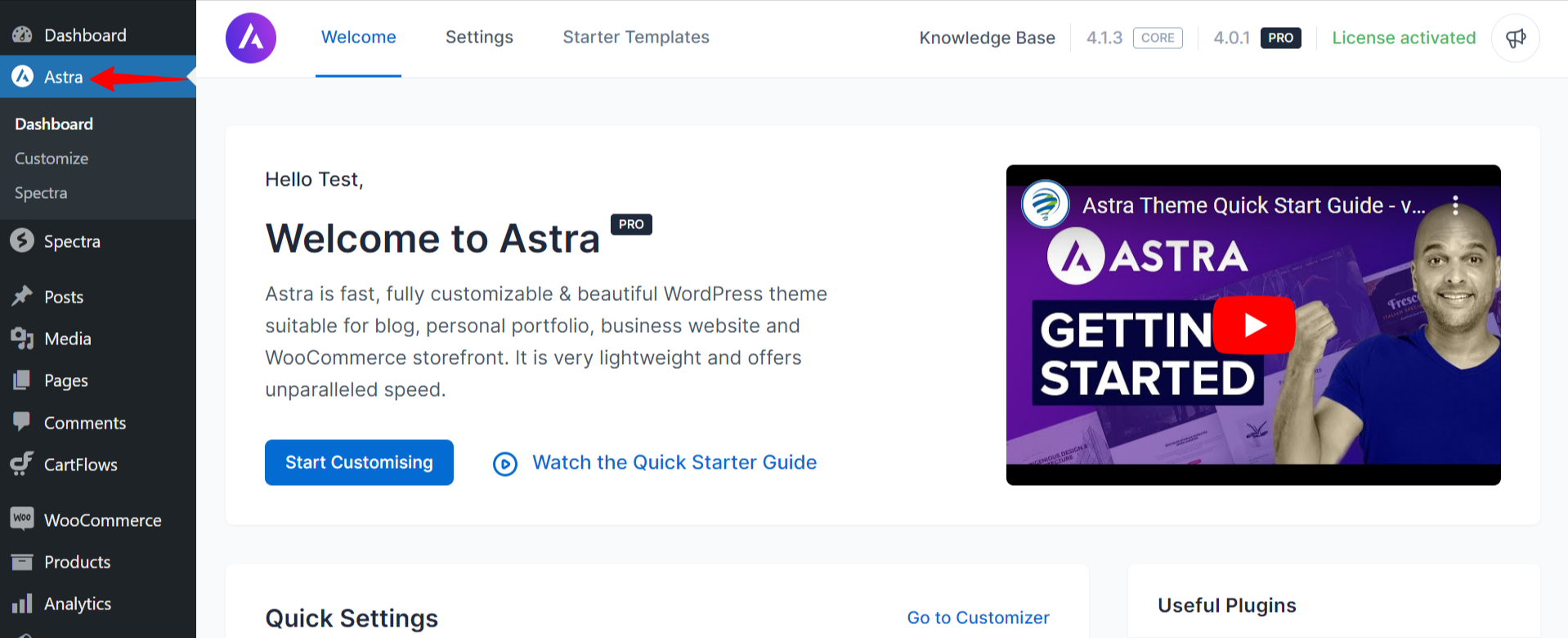Viewport: 1568px width, 638px height.
Task: Click the 4.1.3 version number
Action: pyautogui.click(x=1104, y=38)
